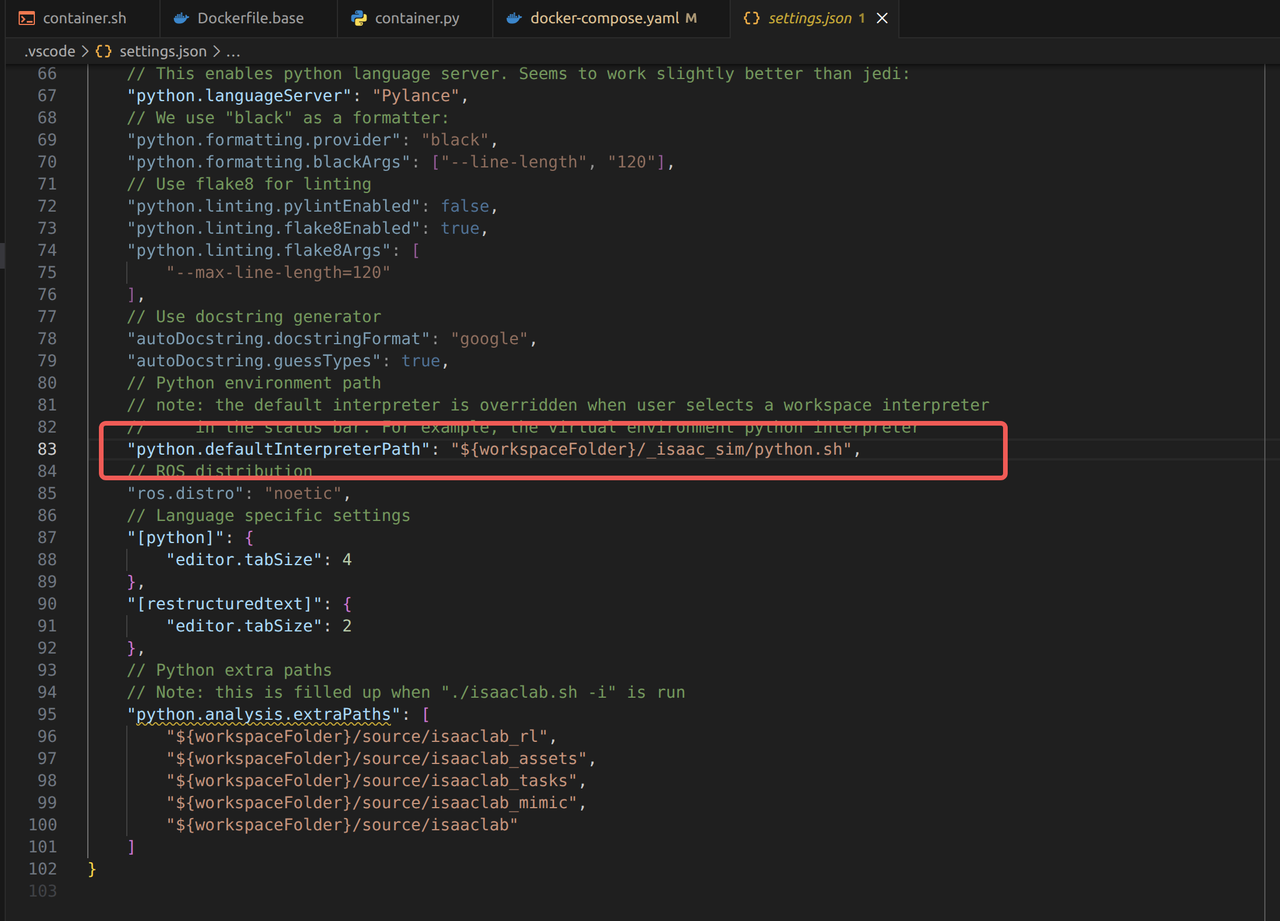Click the "// Python environment path" comment
Image resolution: width=1280 pixels, height=921 pixels.
click(x=254, y=383)
